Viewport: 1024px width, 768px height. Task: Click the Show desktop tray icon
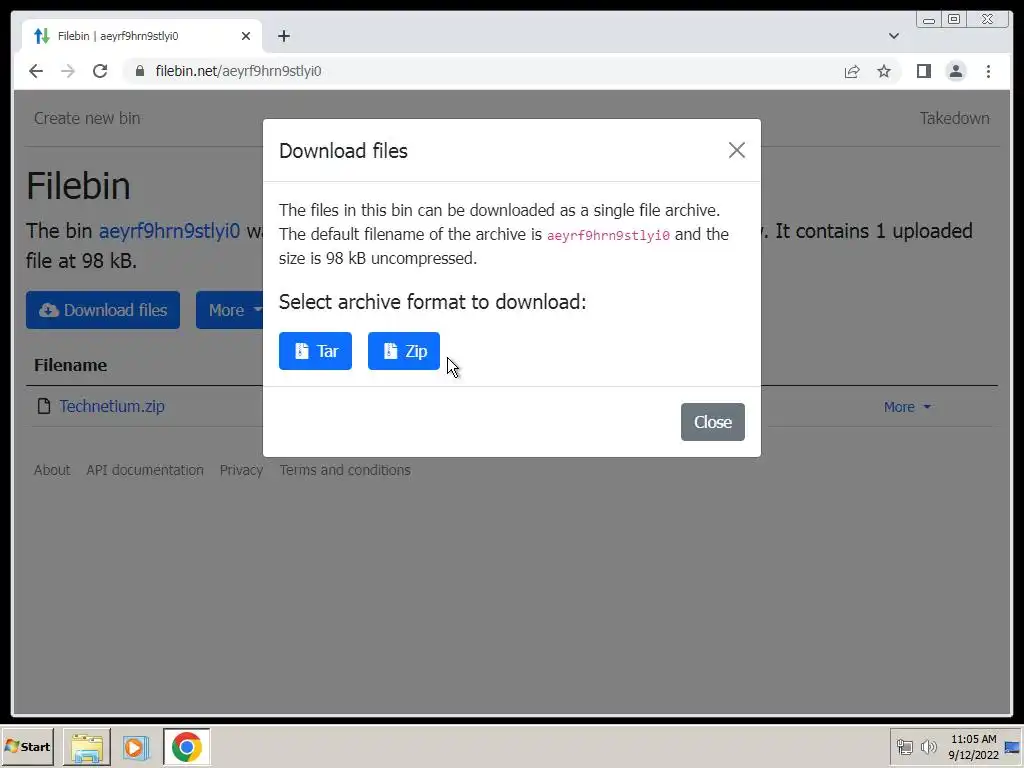(1012, 747)
